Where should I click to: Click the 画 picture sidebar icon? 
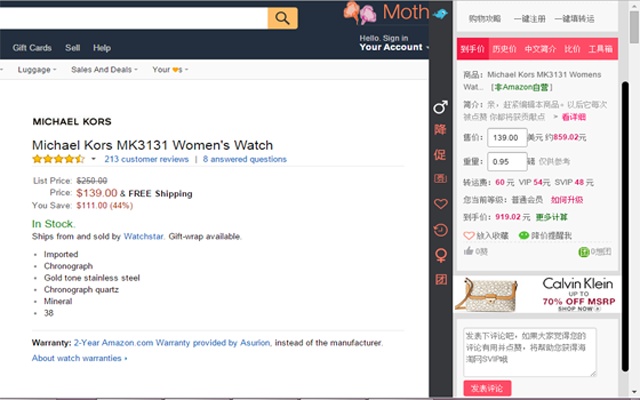[x=440, y=178]
